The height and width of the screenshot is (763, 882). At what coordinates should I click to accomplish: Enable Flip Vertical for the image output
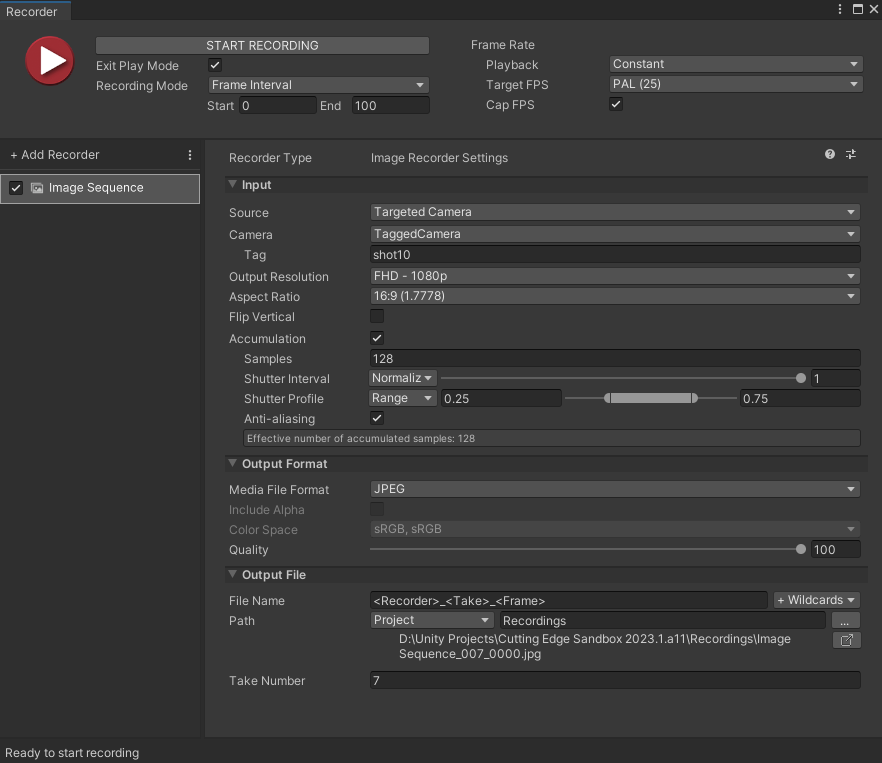tap(377, 316)
